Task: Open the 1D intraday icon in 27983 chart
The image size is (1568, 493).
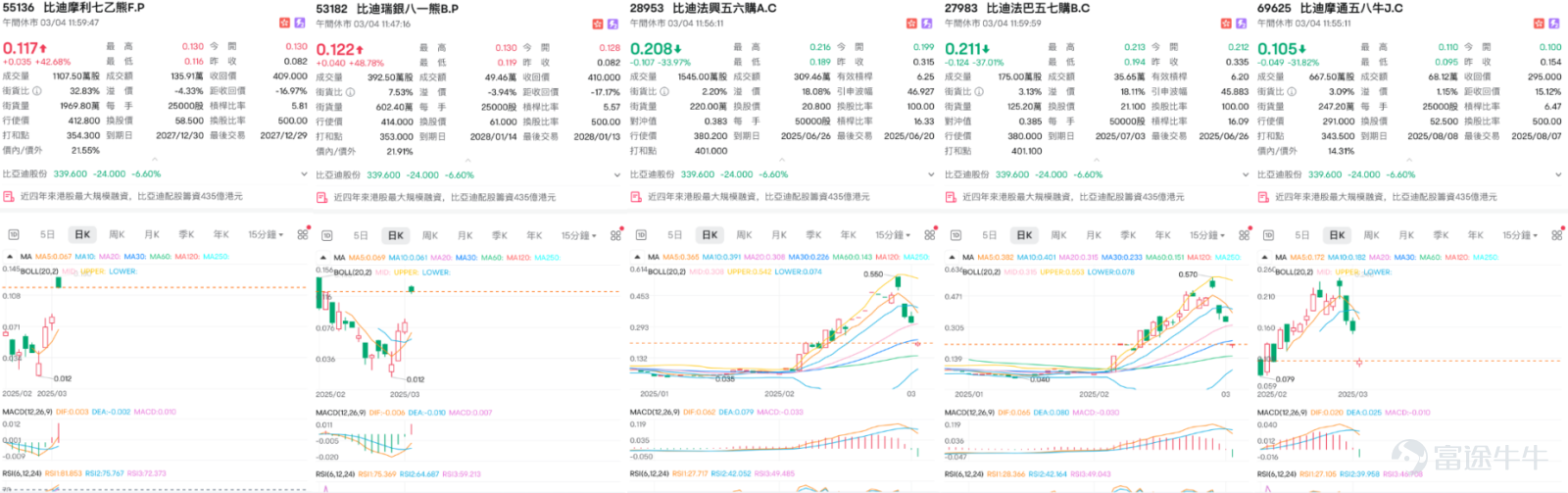Action: tap(955, 235)
